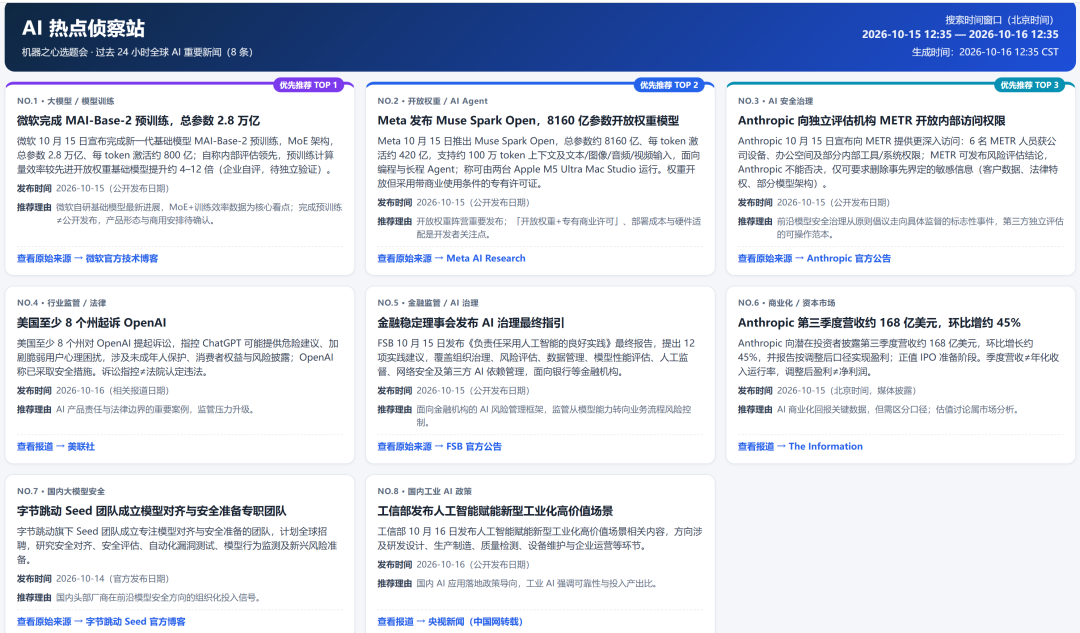
Task: Click tag NO.6 • 商业化 / 资本市场
Action: tap(786, 303)
